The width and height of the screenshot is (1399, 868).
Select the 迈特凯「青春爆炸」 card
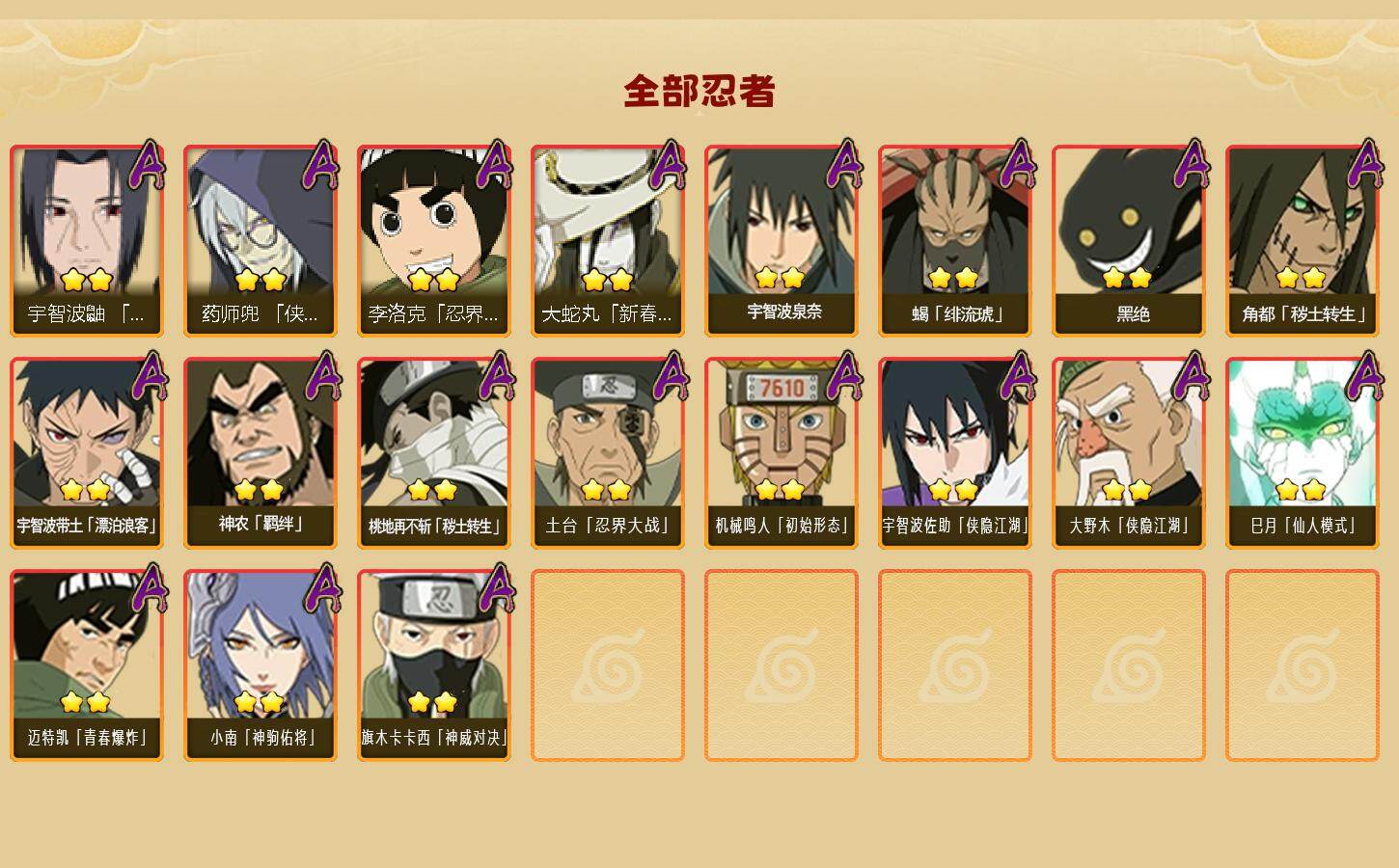[86, 665]
